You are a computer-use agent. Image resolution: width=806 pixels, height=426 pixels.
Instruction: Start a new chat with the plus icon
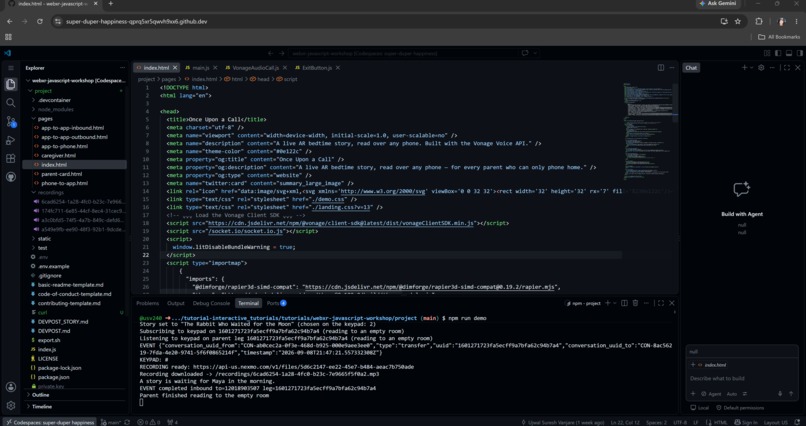[x=744, y=68]
